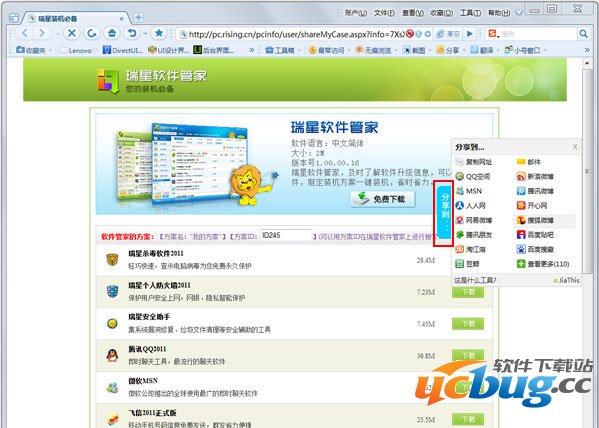Open the 最常访问 dropdown
Viewport: 599px width, 428px height.
coord(329,50)
